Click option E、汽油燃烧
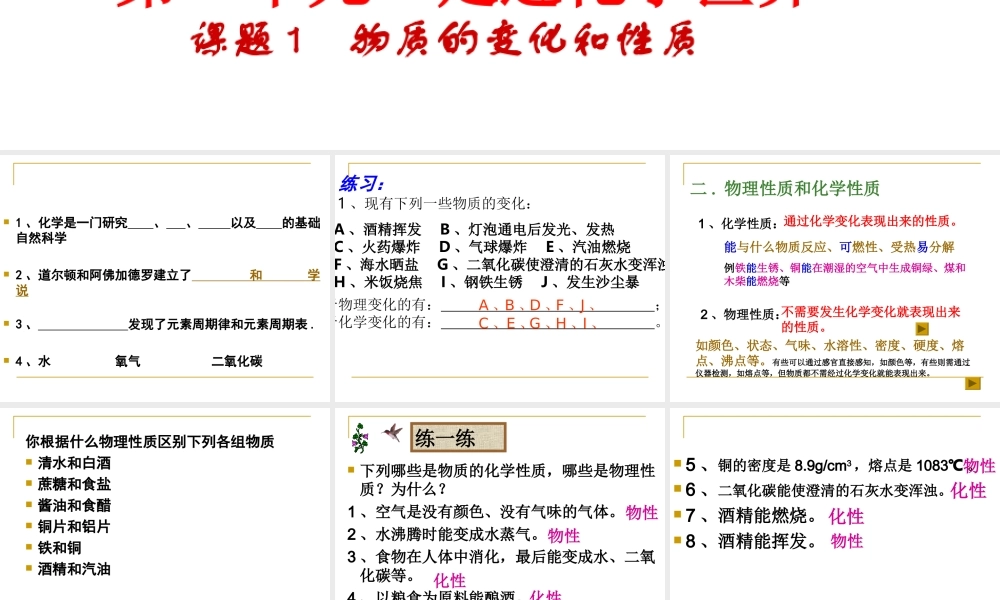The height and width of the screenshot is (600, 1000). click(x=588, y=246)
